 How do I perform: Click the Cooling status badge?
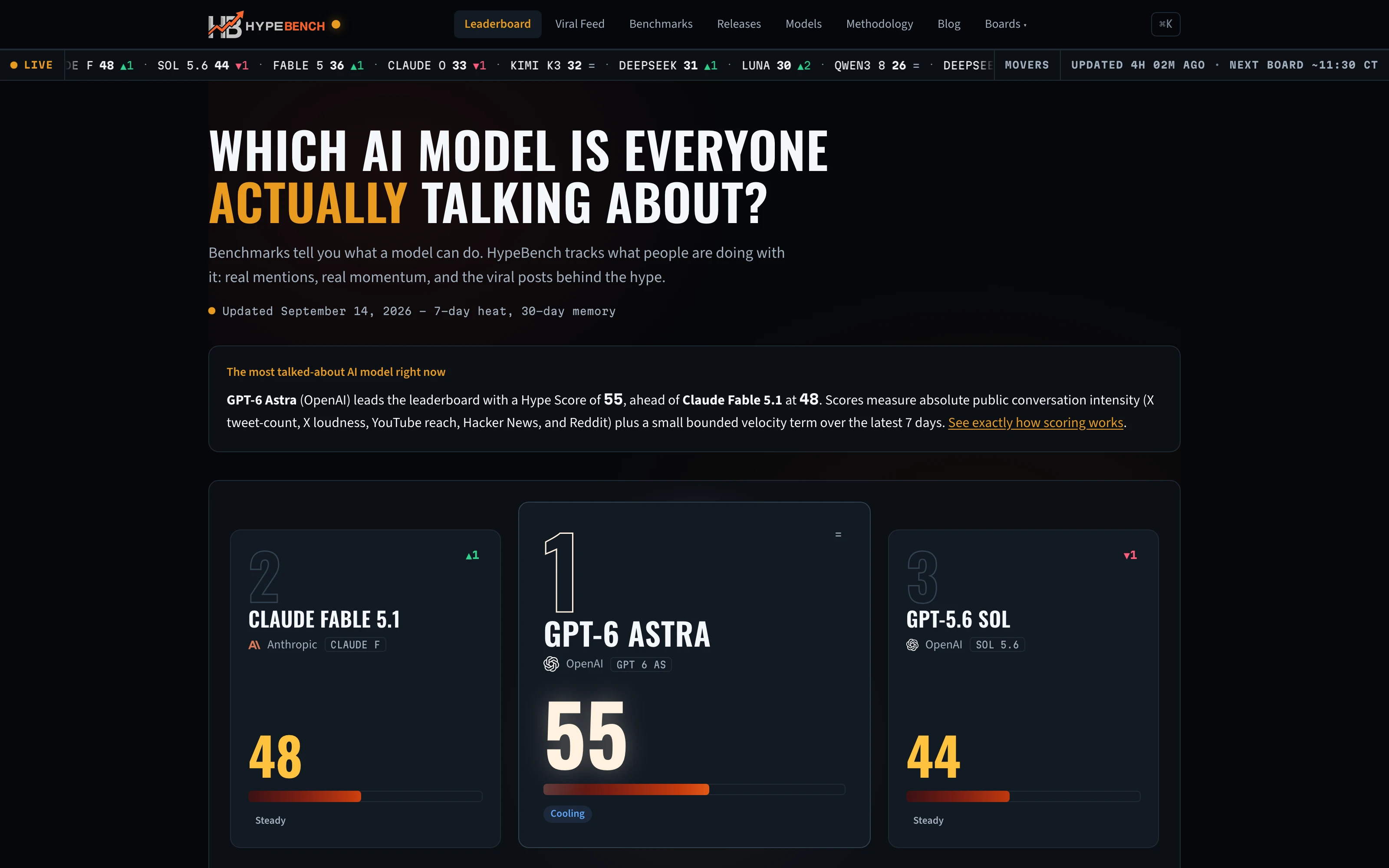point(567,813)
